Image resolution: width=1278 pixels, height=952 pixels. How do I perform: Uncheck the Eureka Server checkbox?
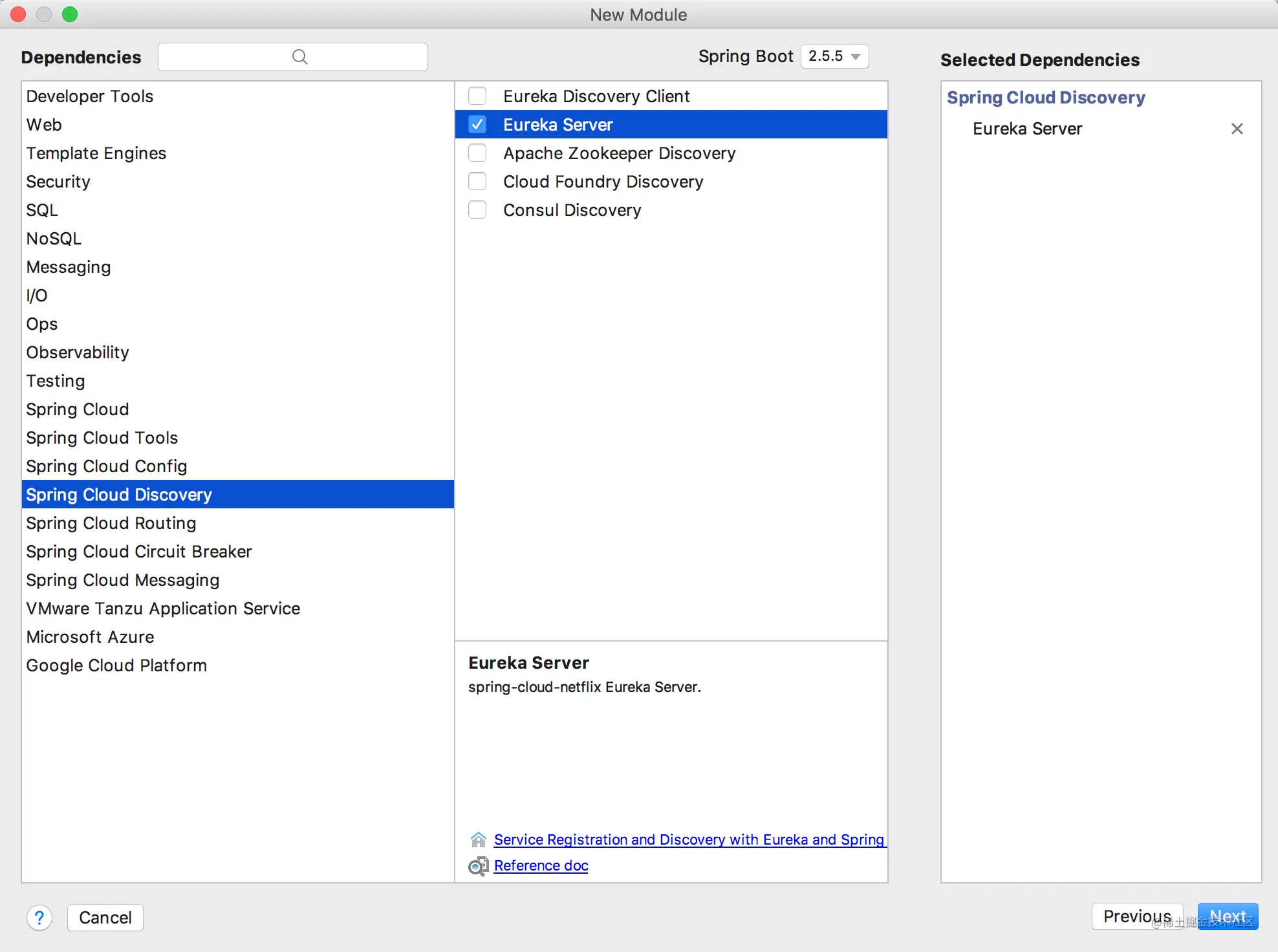click(x=477, y=124)
